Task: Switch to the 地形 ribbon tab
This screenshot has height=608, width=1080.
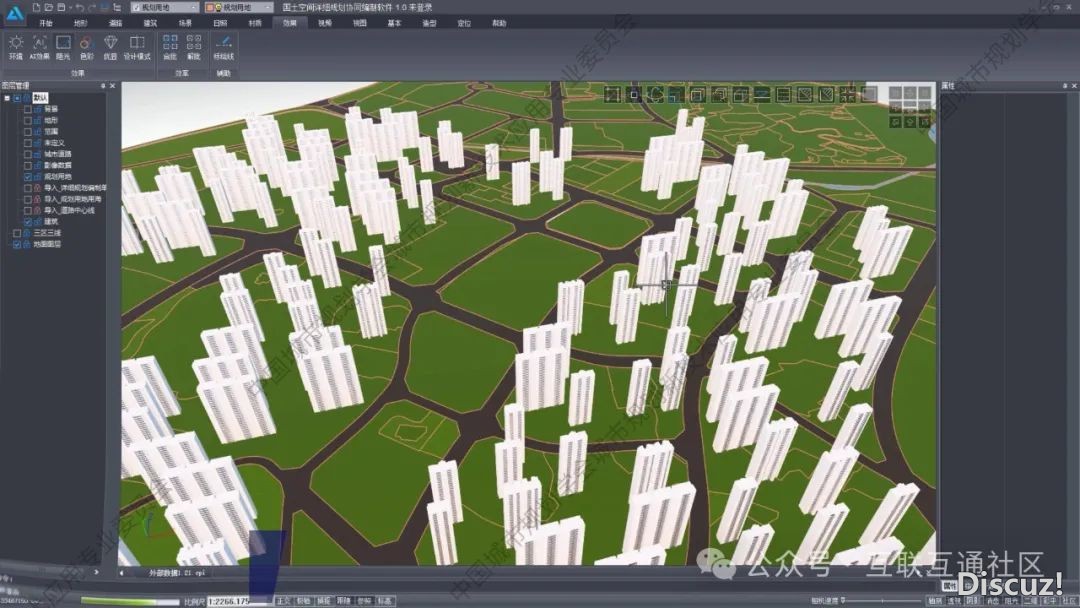Action: [81, 23]
